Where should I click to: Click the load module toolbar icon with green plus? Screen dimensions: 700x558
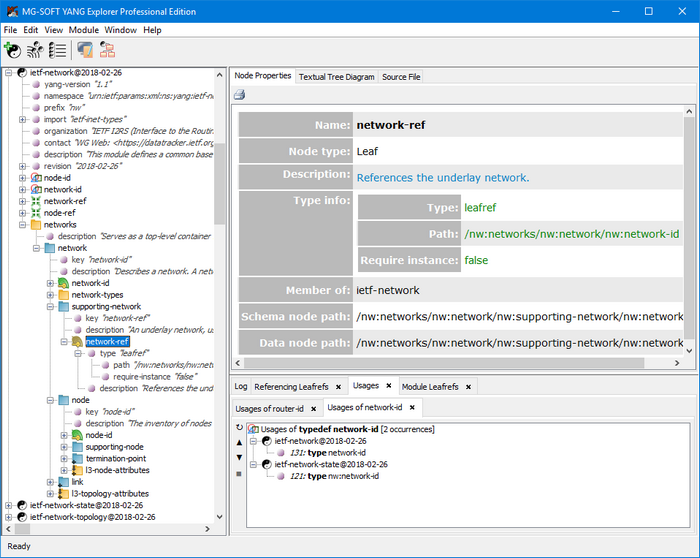pos(12,50)
